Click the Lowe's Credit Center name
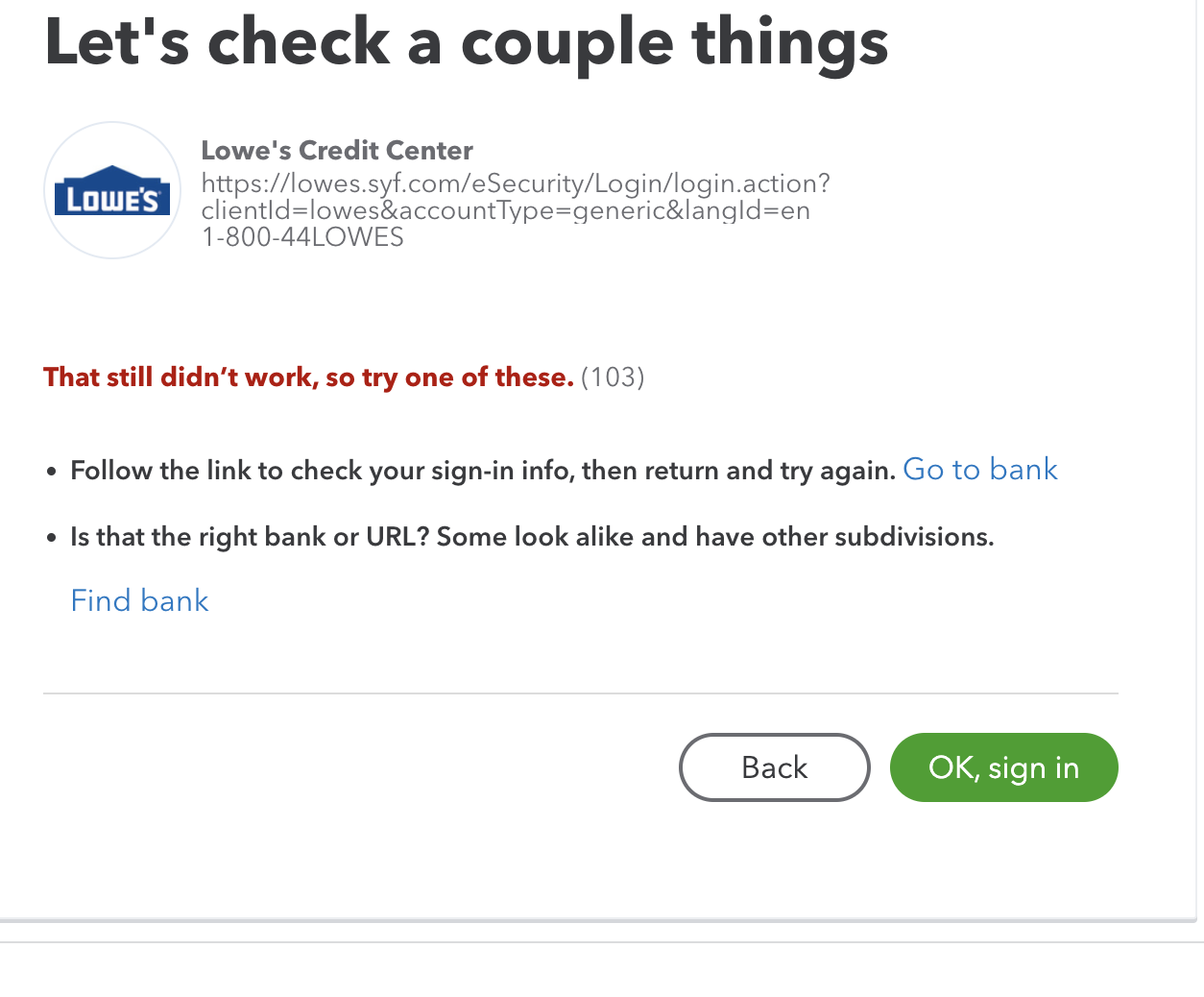Screen dimensions: 1204x997 [337, 151]
